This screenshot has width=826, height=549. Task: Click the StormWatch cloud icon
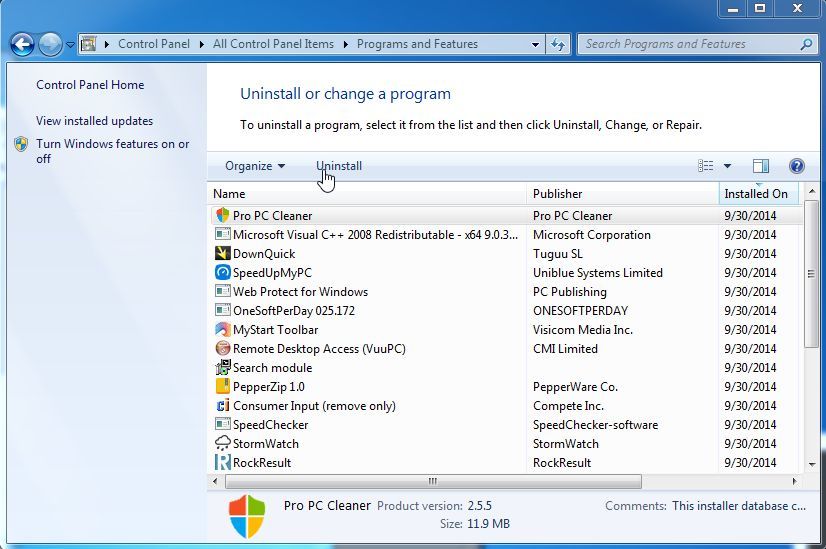pyautogui.click(x=223, y=443)
